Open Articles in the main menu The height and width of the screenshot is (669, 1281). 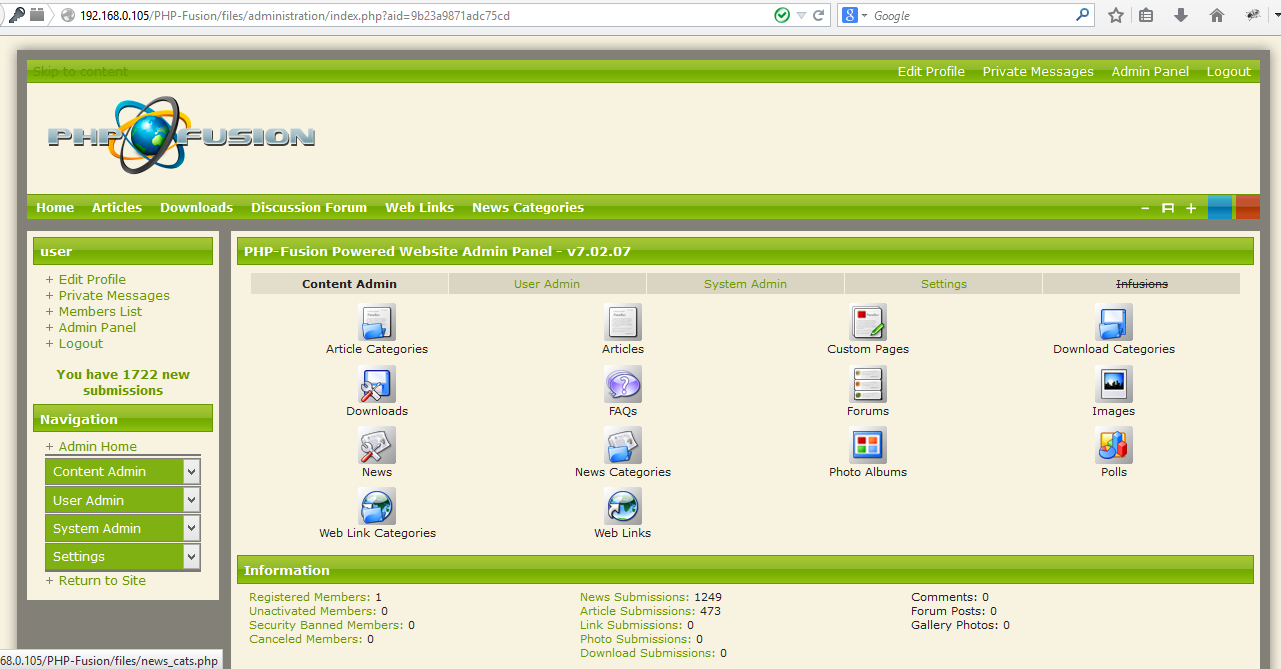(x=117, y=207)
